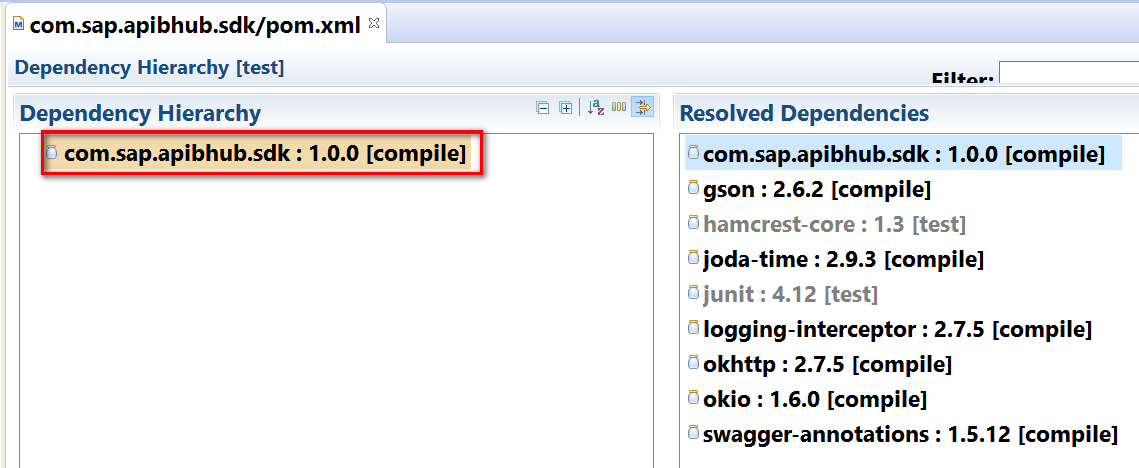This screenshot has width=1139, height=468.
Task: Select the com.sap.apibhub.sdk/pom.xml editor tab
Action: click(x=195, y=25)
